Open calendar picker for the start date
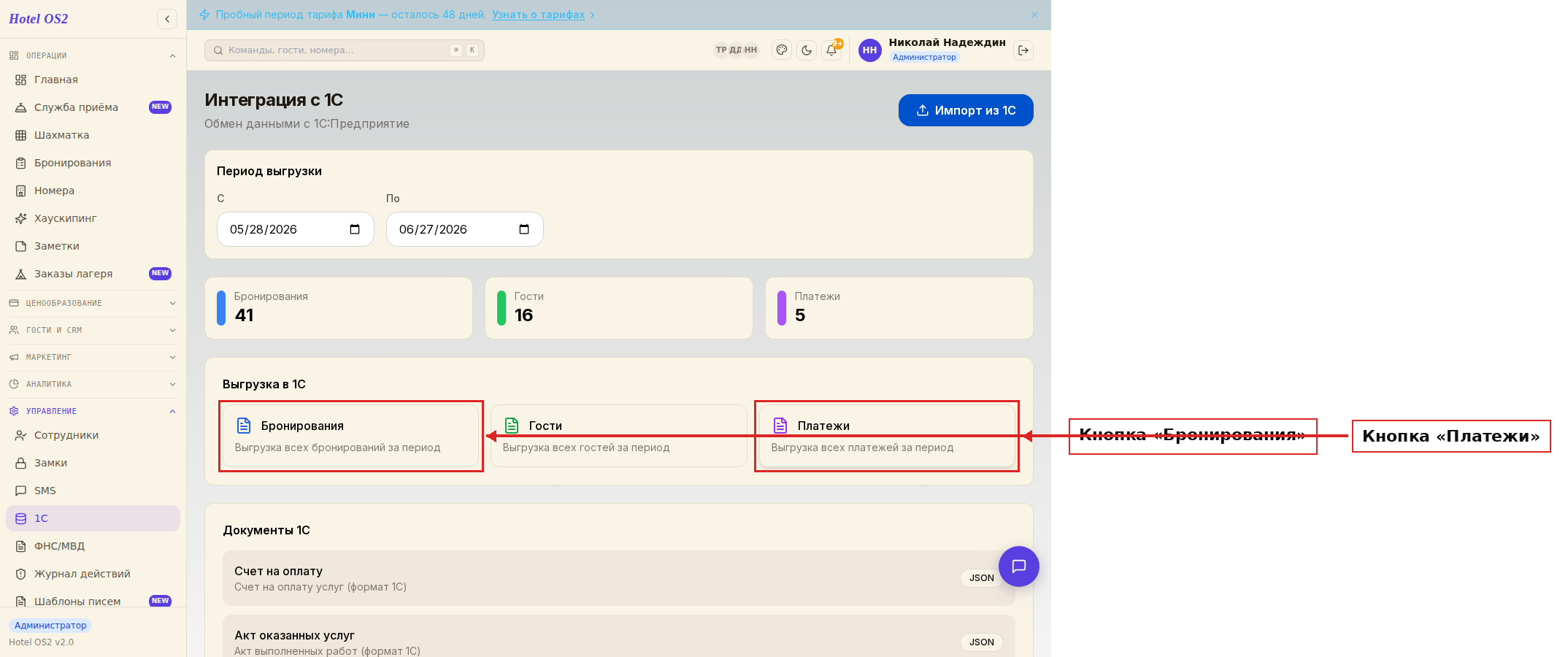 355,229
